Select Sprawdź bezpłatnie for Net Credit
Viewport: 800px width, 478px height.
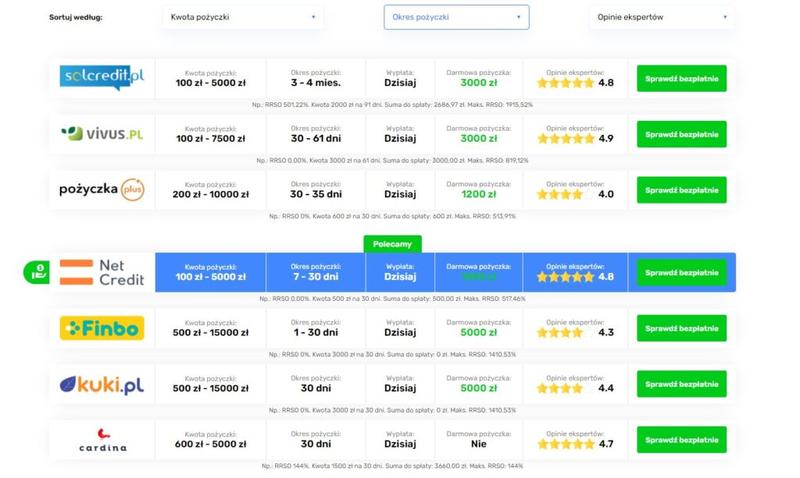[x=681, y=272]
